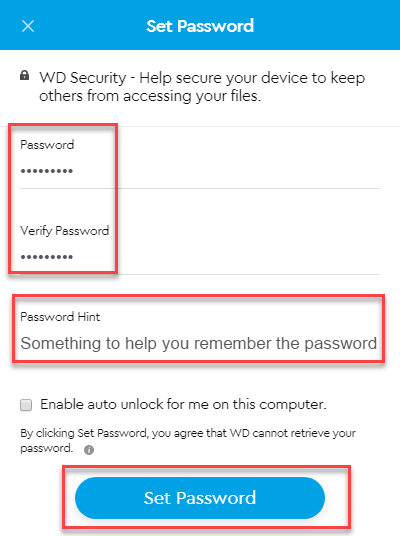Image resolution: width=400 pixels, height=536 pixels.
Task: Click the WD Security description text
Action: pyautogui.click(x=202, y=87)
